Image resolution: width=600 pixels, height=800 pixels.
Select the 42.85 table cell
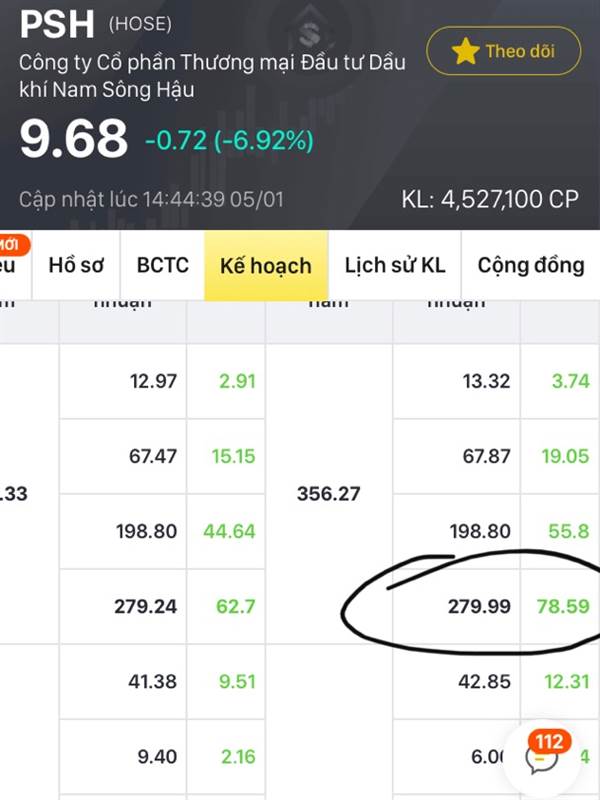(457, 681)
